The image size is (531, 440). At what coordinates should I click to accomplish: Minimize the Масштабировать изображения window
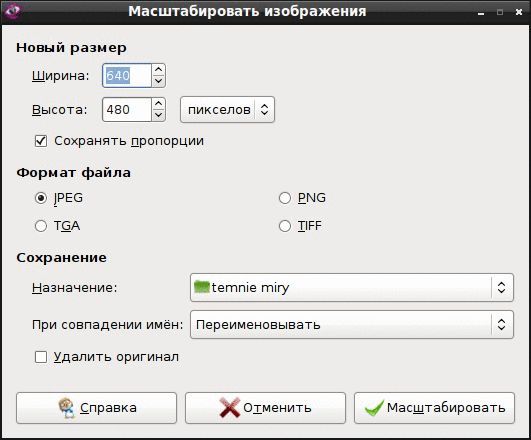click(x=481, y=13)
